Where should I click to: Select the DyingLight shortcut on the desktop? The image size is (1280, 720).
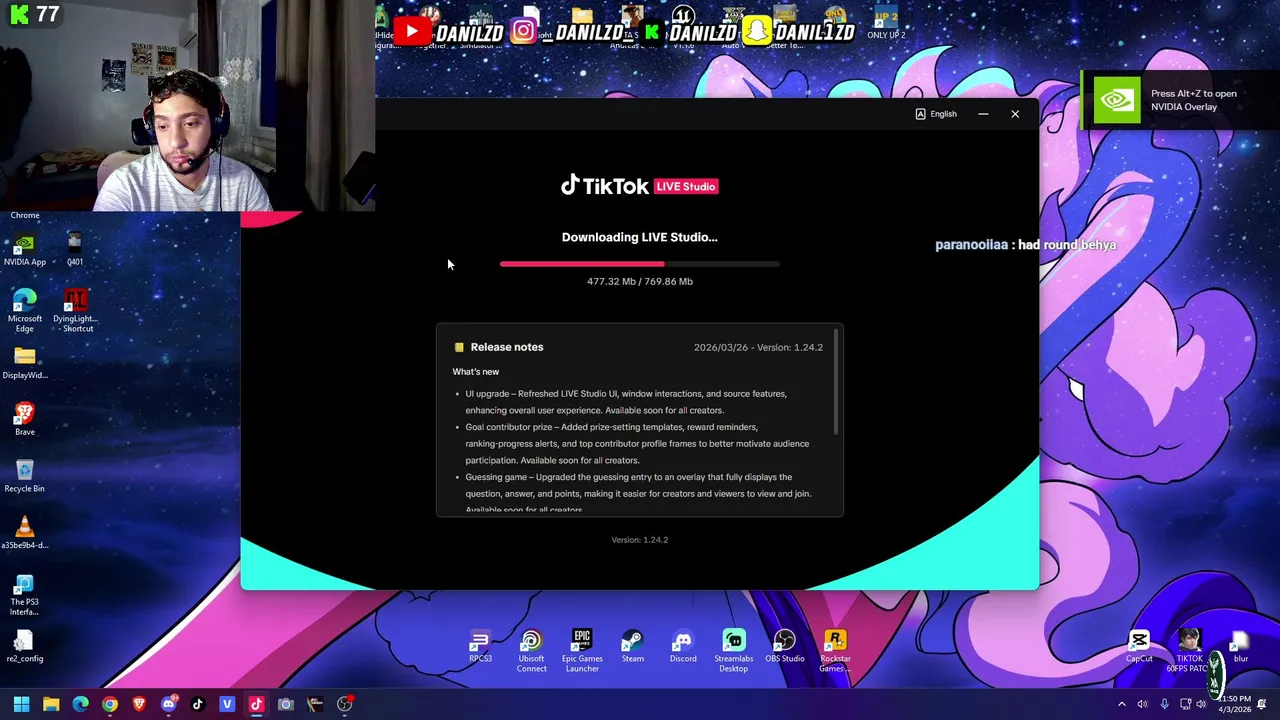tap(75, 311)
